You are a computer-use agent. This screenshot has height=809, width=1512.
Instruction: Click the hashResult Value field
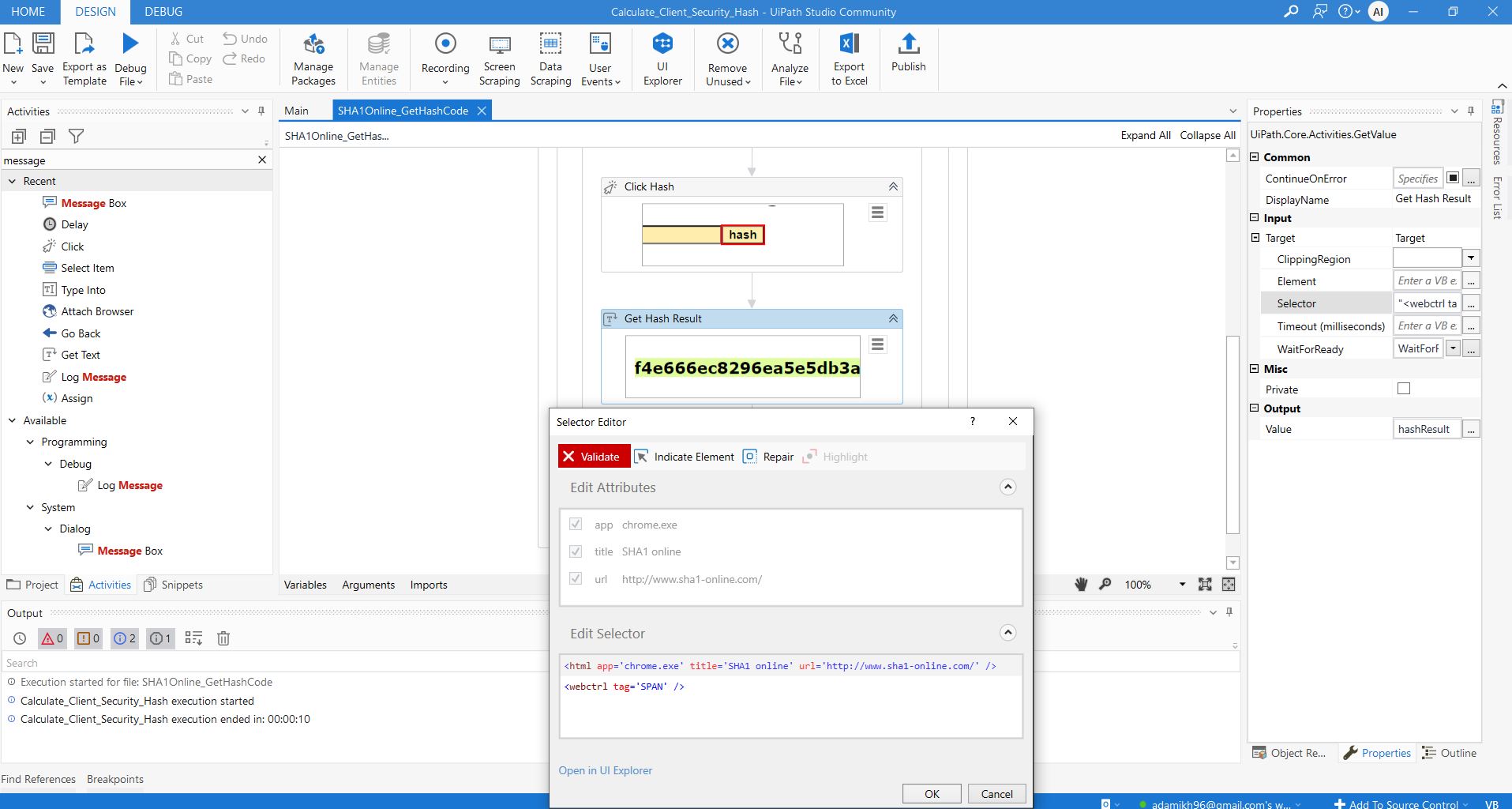(x=1427, y=429)
